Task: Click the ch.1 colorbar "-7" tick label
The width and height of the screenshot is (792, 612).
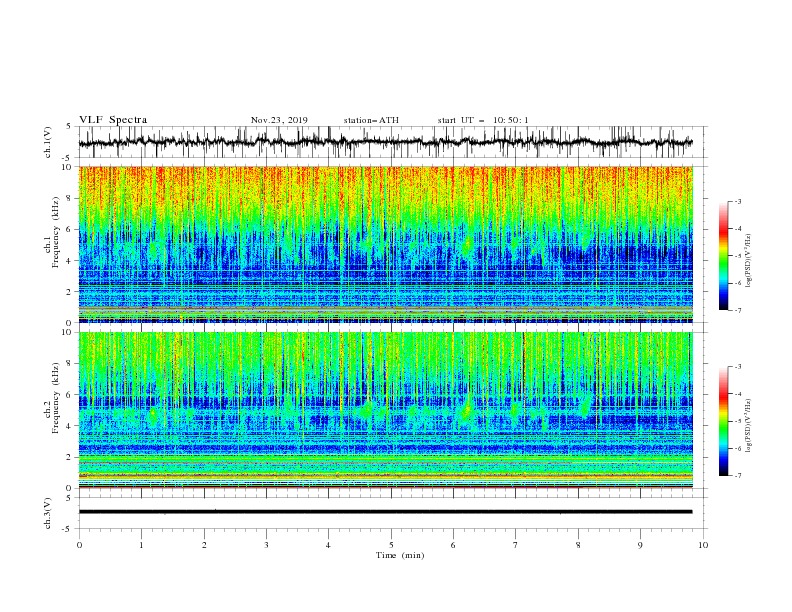Action: tap(737, 310)
